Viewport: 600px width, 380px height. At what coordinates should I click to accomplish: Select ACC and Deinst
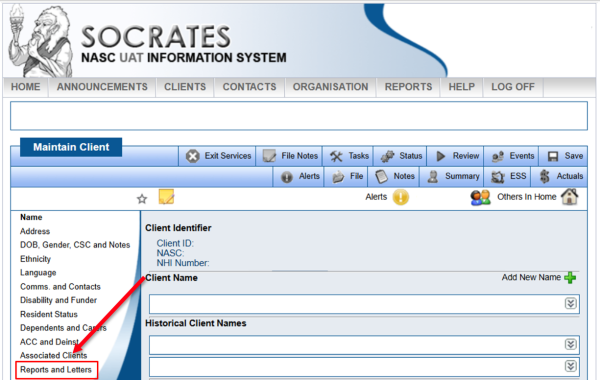[x=49, y=342]
